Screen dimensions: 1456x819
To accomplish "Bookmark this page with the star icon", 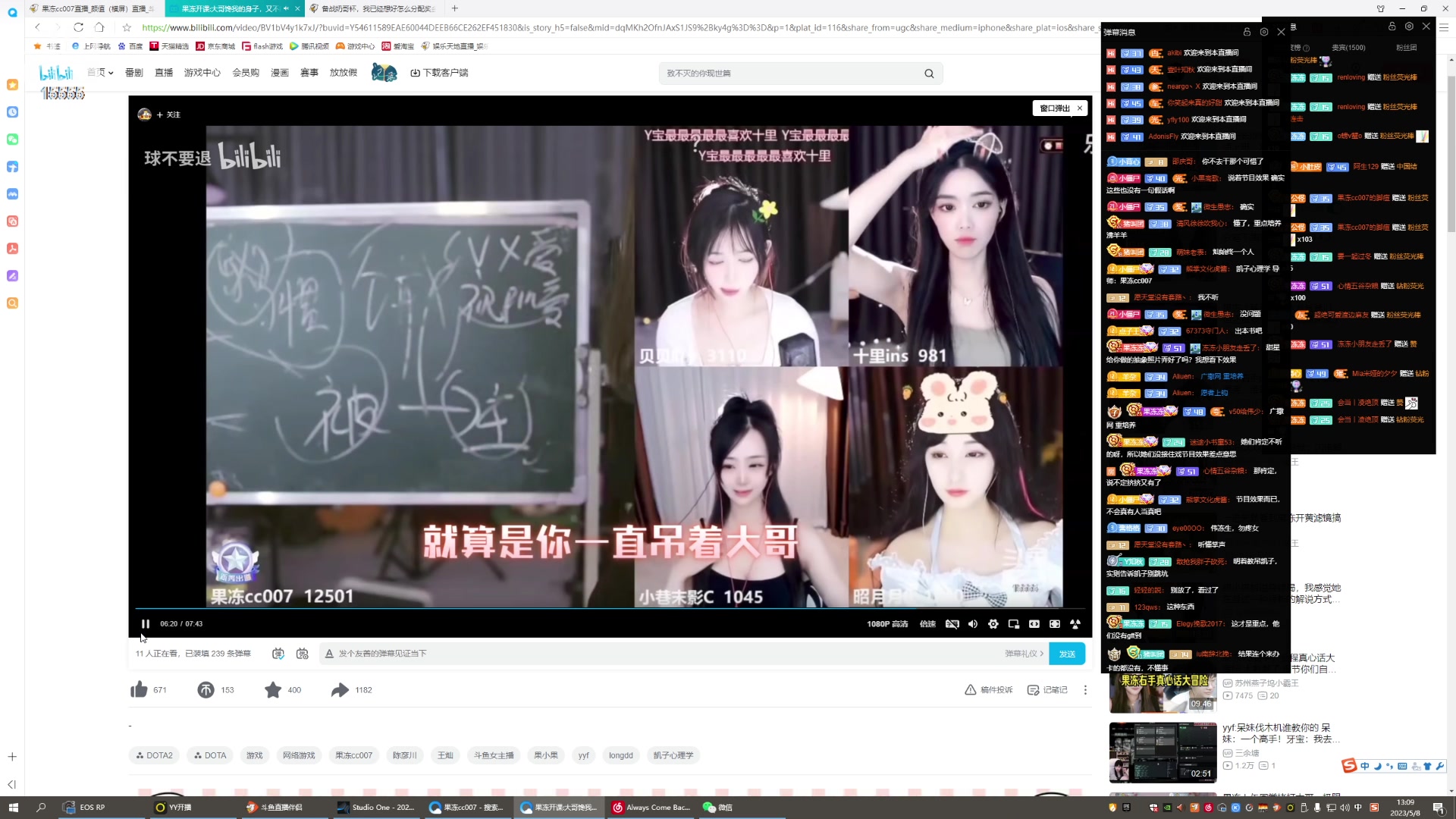I will coord(127,27).
